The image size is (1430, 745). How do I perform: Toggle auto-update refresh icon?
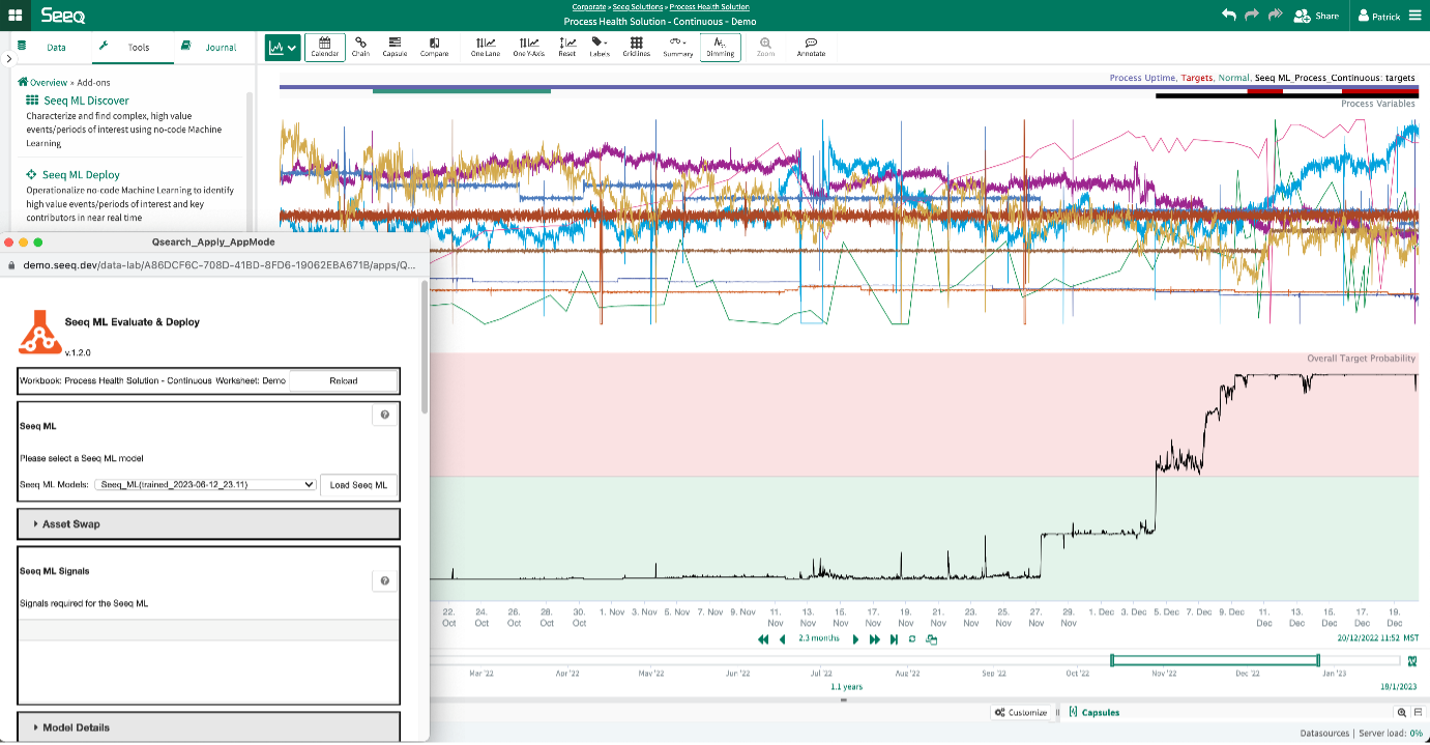click(x=912, y=639)
